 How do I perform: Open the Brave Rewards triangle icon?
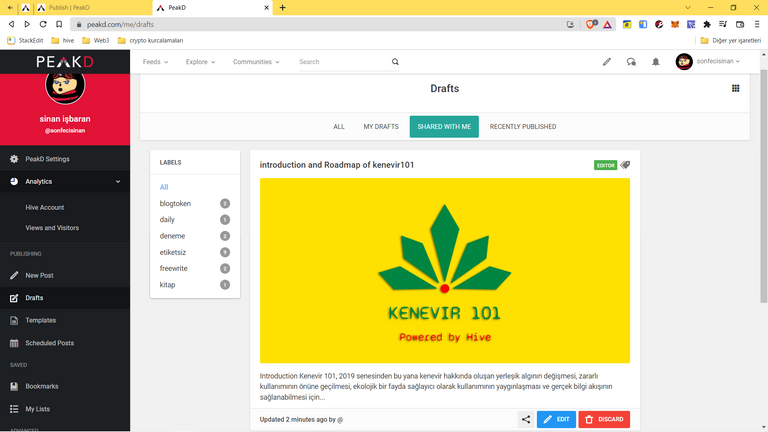(x=607, y=24)
